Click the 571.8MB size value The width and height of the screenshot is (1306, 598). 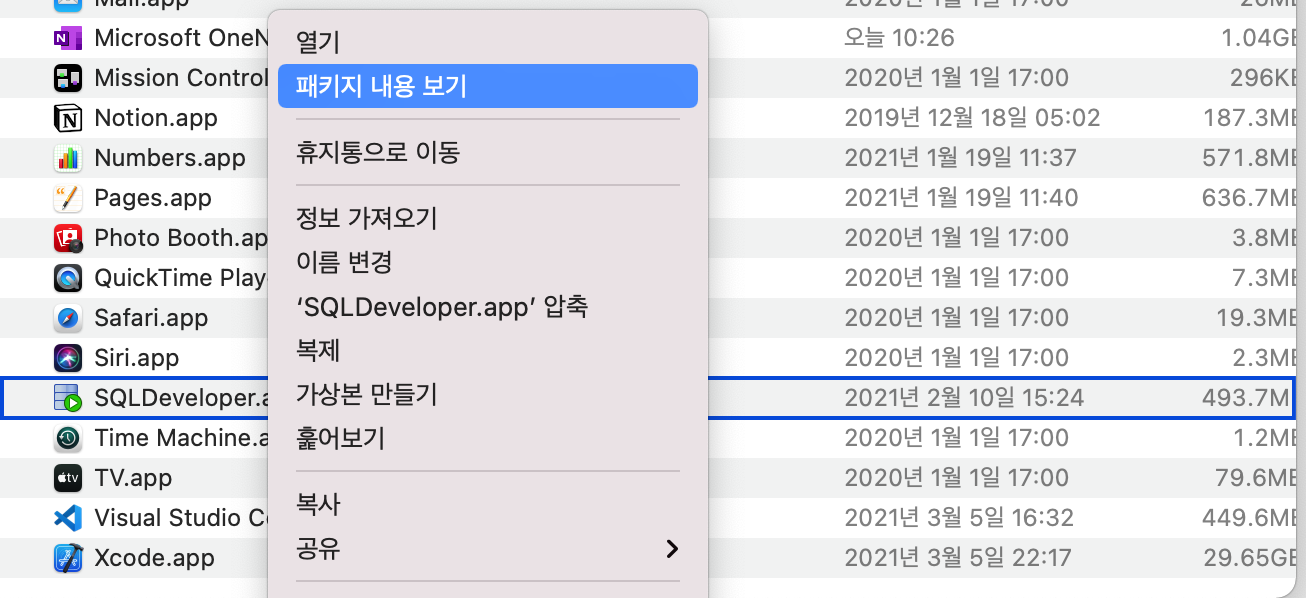1248,158
